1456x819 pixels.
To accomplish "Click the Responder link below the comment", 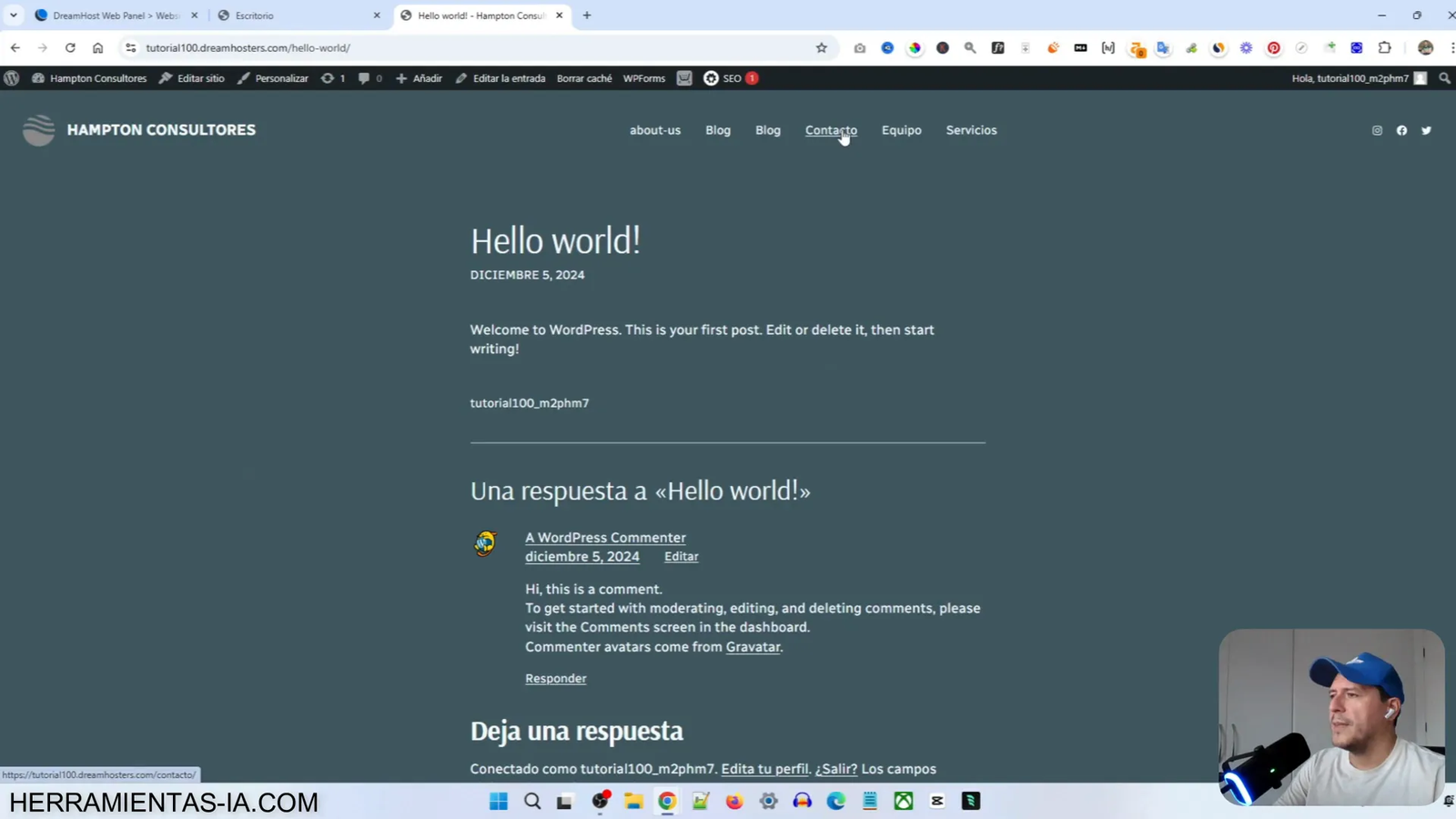I will click(555, 678).
